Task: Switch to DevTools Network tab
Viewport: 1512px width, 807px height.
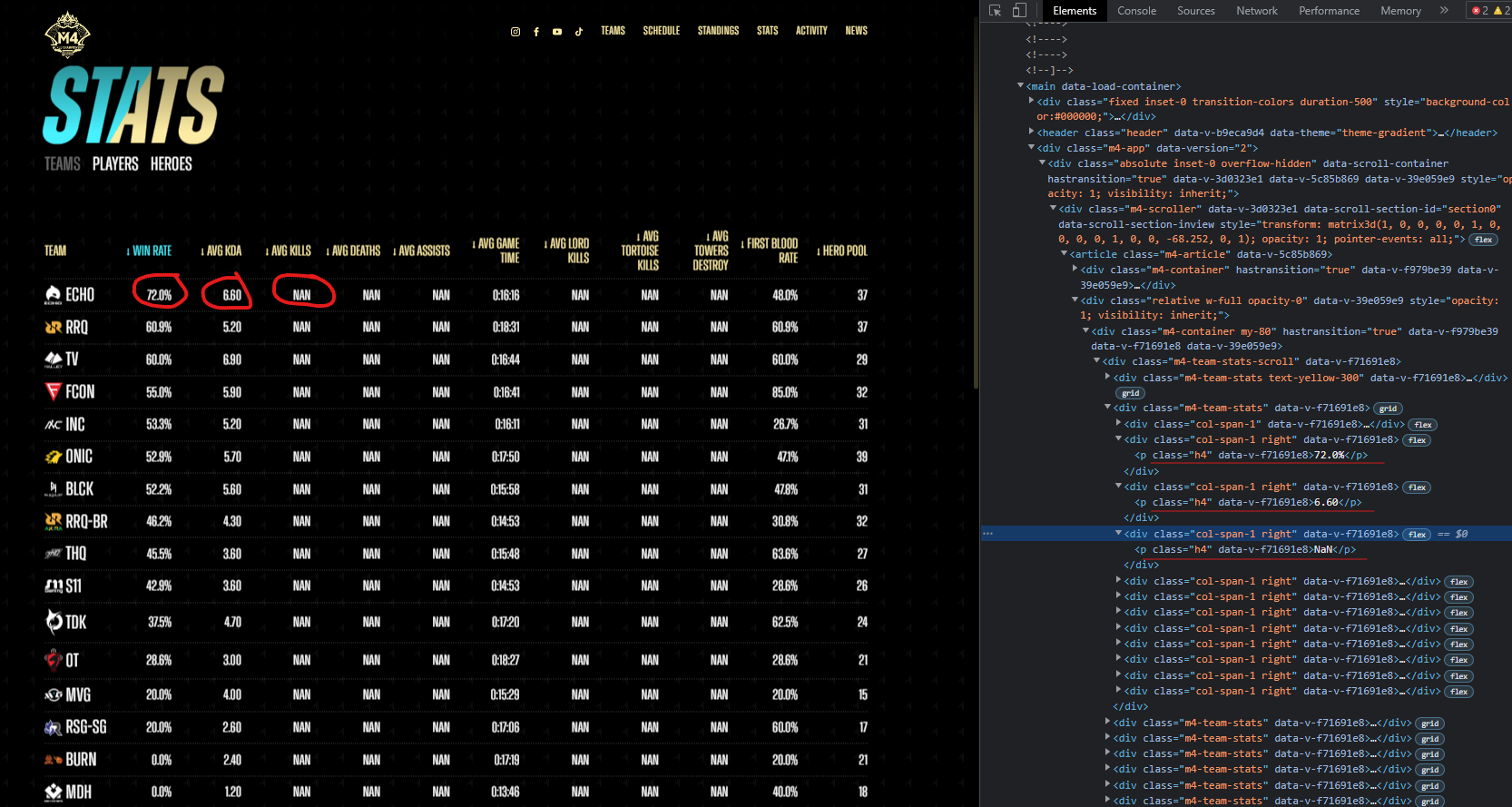Action: [x=1256, y=11]
